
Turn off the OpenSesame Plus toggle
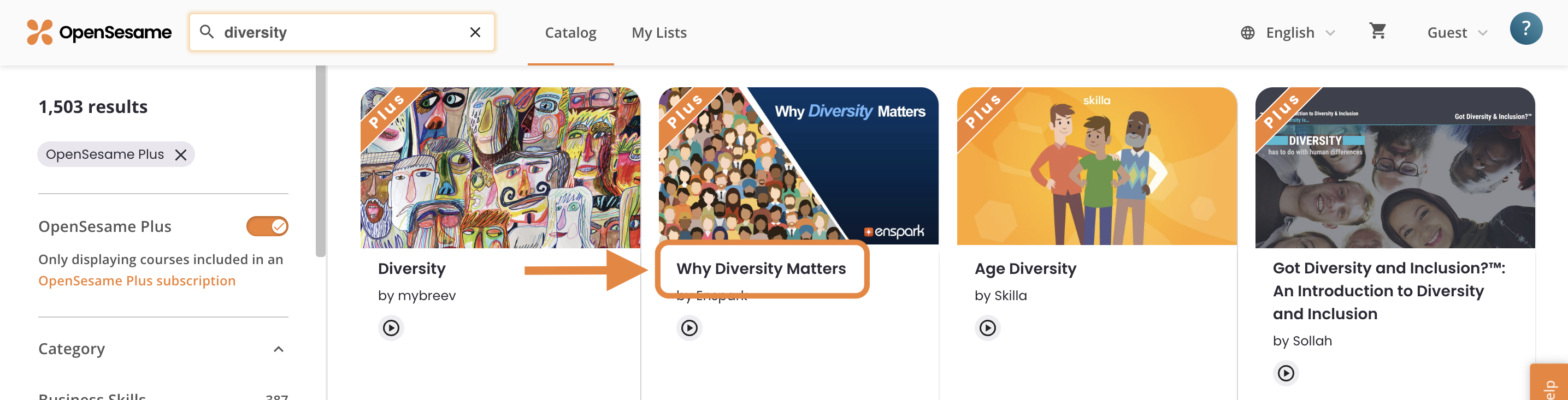[267, 227]
